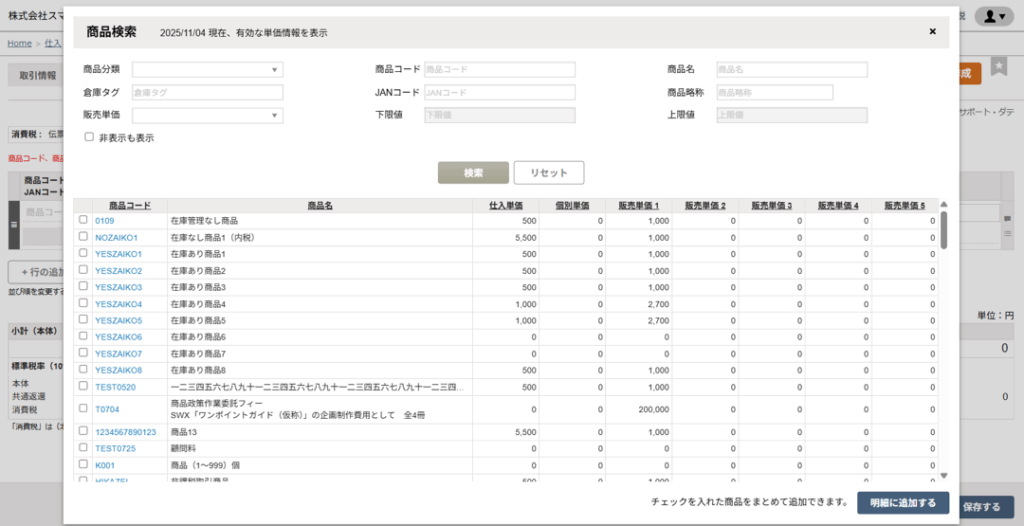Sort by 商品コード column header
The height and width of the screenshot is (526, 1024).
click(x=130, y=205)
